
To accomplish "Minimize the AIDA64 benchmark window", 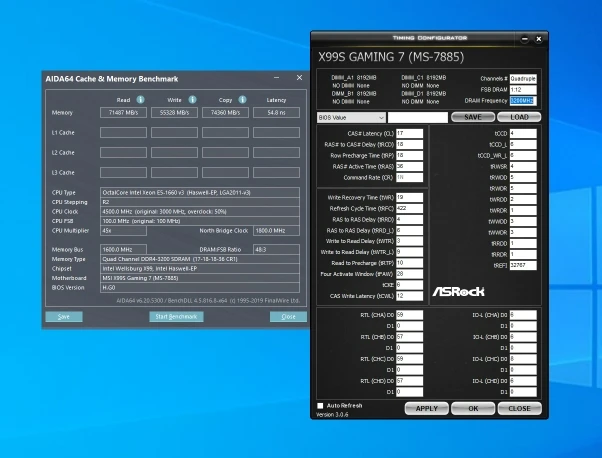I will [276, 78].
